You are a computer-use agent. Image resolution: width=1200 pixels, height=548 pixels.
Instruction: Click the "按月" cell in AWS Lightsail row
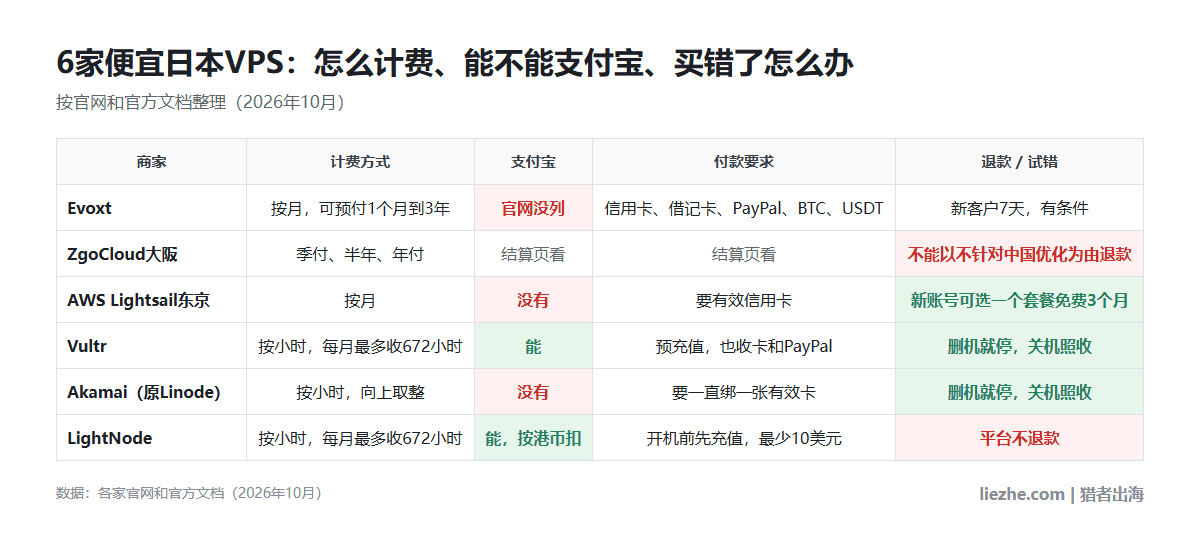coord(360,300)
